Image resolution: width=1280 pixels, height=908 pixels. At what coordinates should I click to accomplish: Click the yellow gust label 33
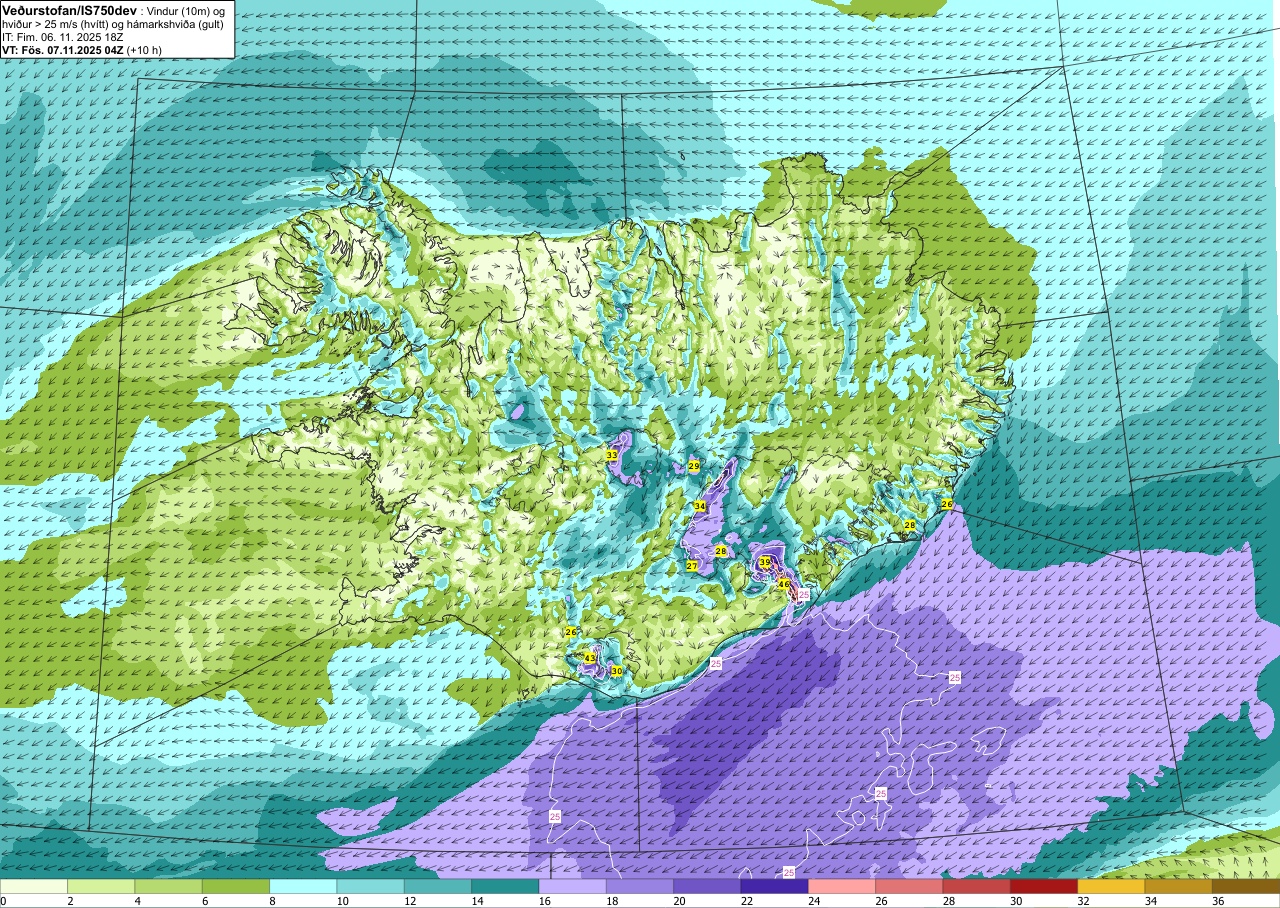[611, 455]
